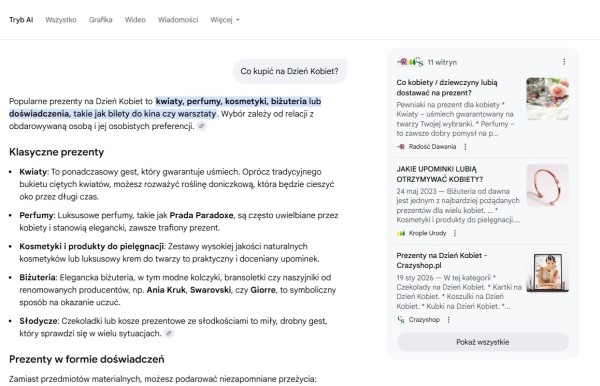This screenshot has height=386, width=600.
Task: Click the 'Perfumy' bullet label
Action: tap(37, 215)
